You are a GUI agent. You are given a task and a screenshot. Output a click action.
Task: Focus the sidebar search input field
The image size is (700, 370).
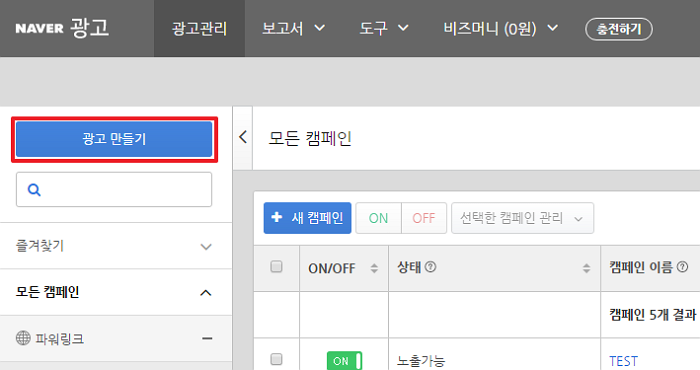click(x=114, y=190)
